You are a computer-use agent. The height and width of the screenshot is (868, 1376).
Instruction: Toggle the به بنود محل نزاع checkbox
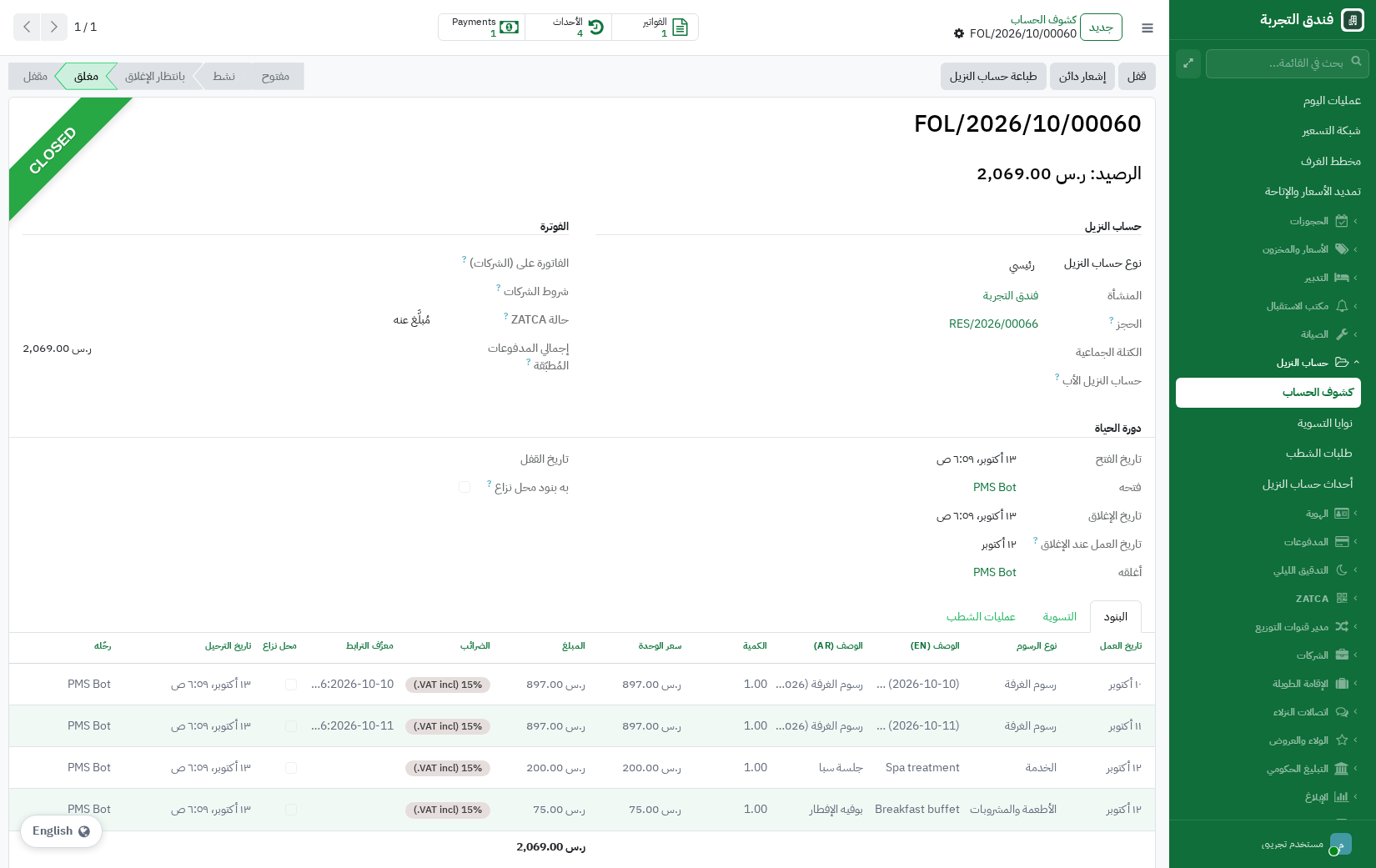465,487
